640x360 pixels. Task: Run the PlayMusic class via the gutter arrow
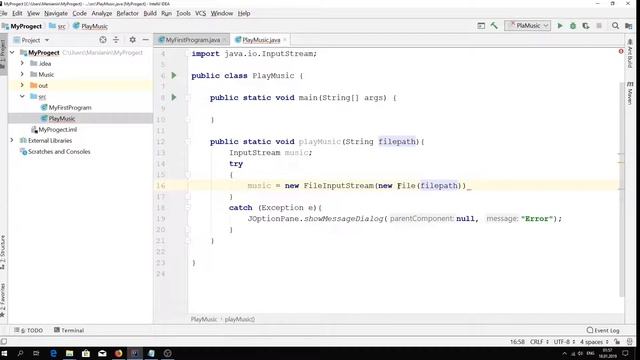[174, 76]
